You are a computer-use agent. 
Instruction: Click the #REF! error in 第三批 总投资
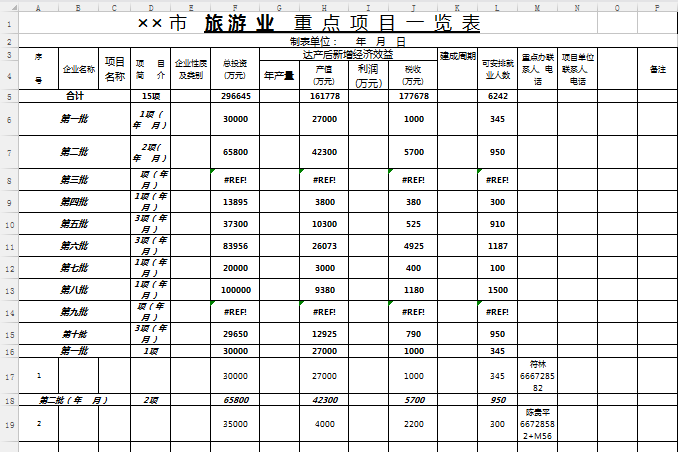[x=235, y=180]
